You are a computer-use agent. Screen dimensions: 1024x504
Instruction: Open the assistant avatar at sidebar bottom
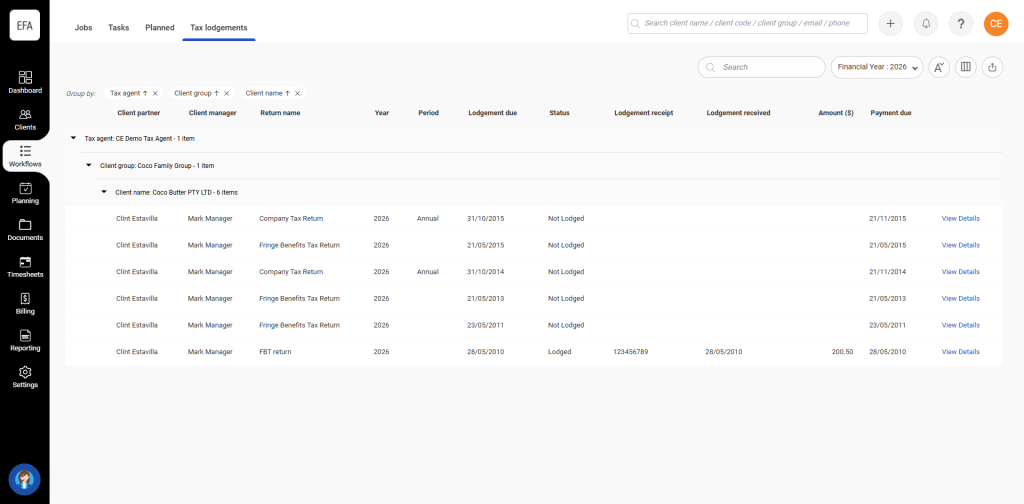point(25,480)
